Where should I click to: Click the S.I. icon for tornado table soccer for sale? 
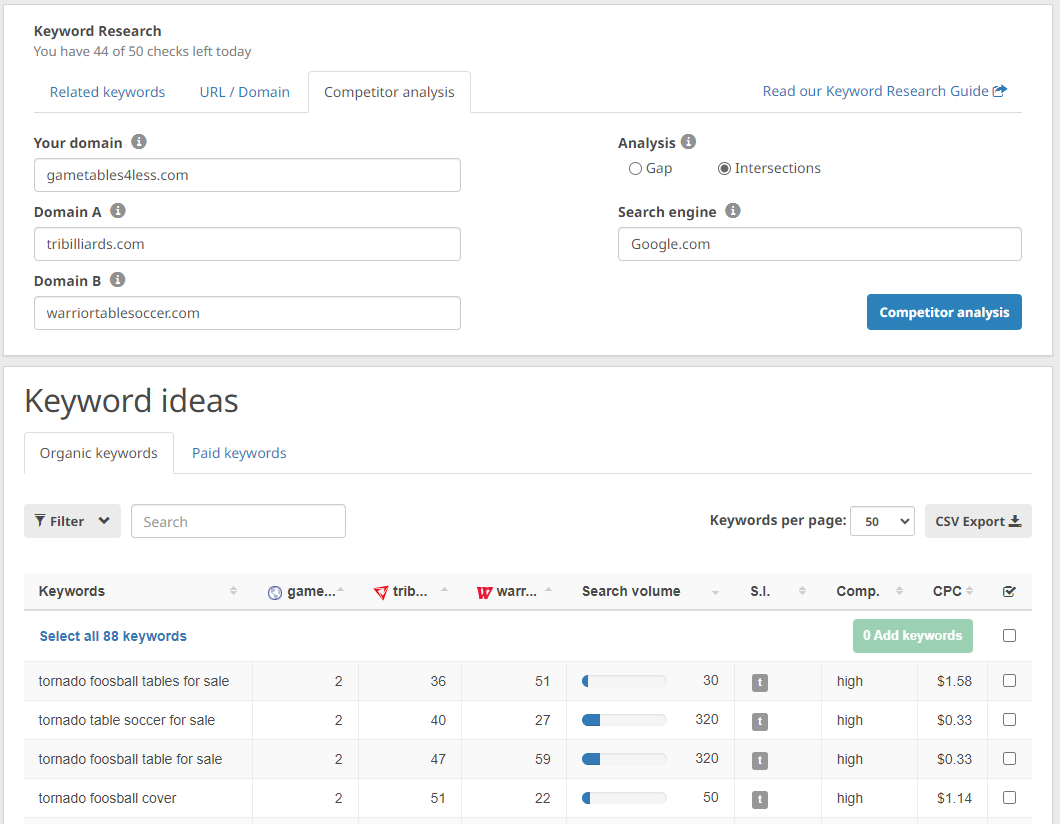760,721
